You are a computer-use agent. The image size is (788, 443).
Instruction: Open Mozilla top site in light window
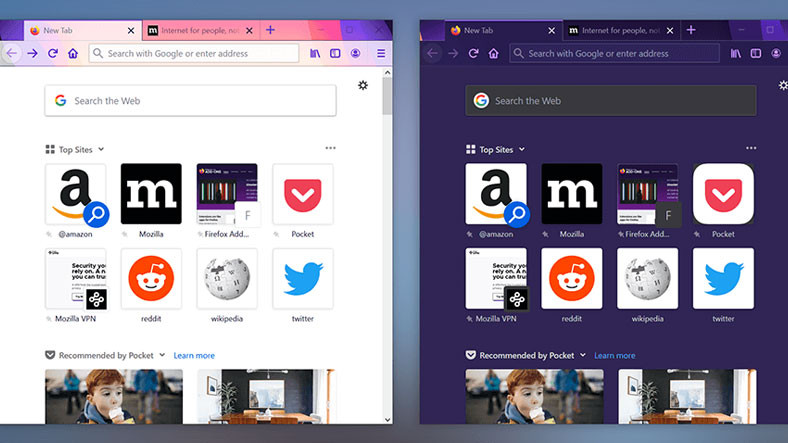(151, 194)
